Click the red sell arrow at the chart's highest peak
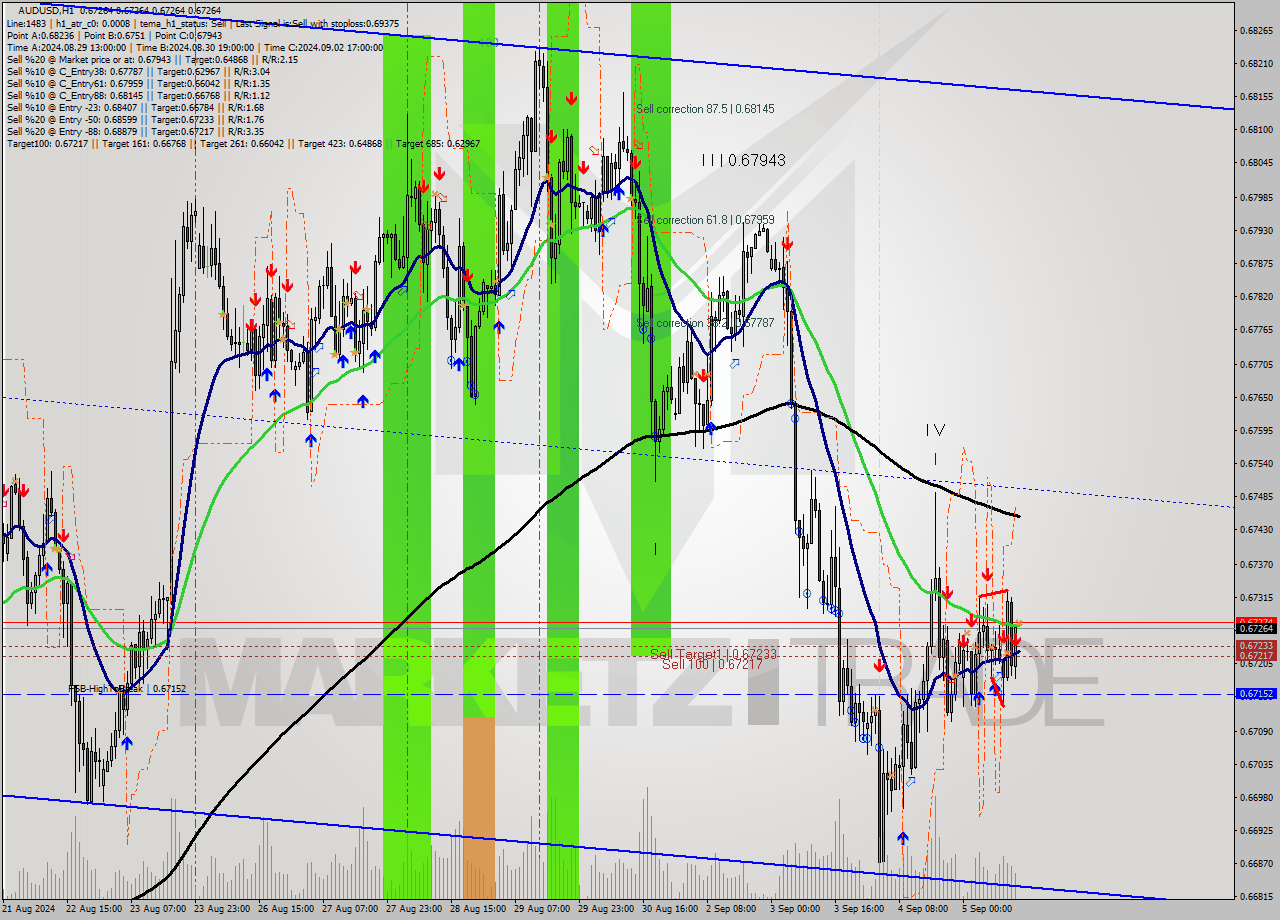The width and height of the screenshot is (1280, 920). [x=572, y=98]
